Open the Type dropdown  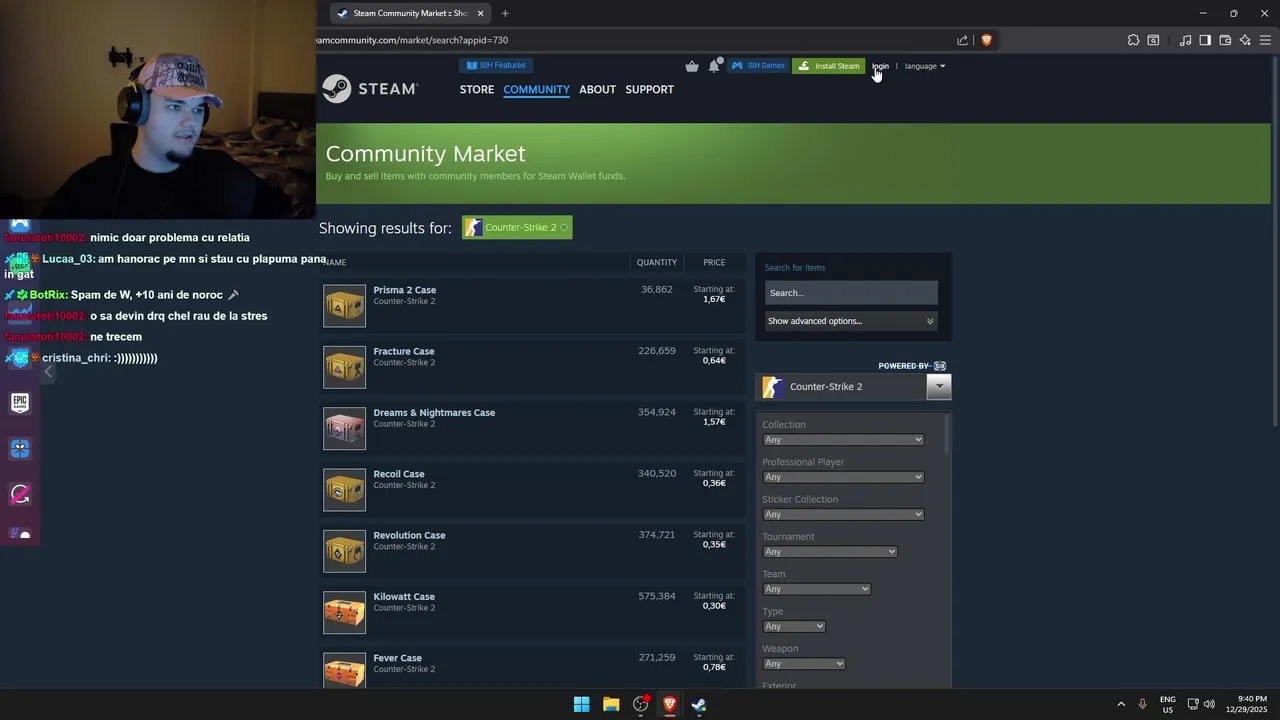794,626
